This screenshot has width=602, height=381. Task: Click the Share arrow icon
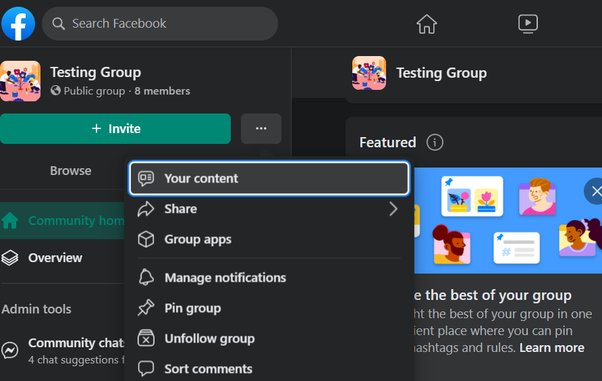(146, 209)
